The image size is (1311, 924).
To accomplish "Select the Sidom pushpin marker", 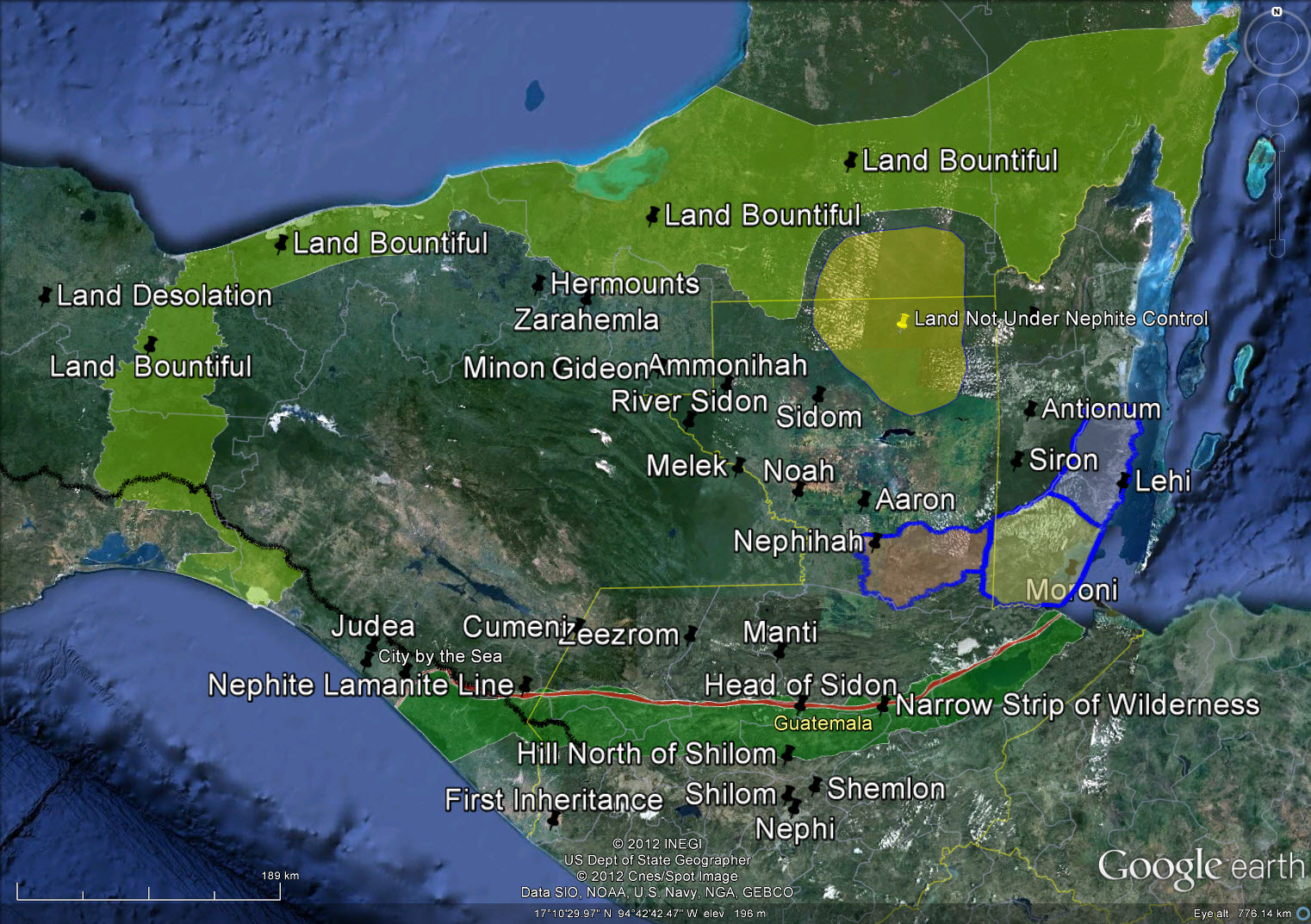I will pos(819,395).
